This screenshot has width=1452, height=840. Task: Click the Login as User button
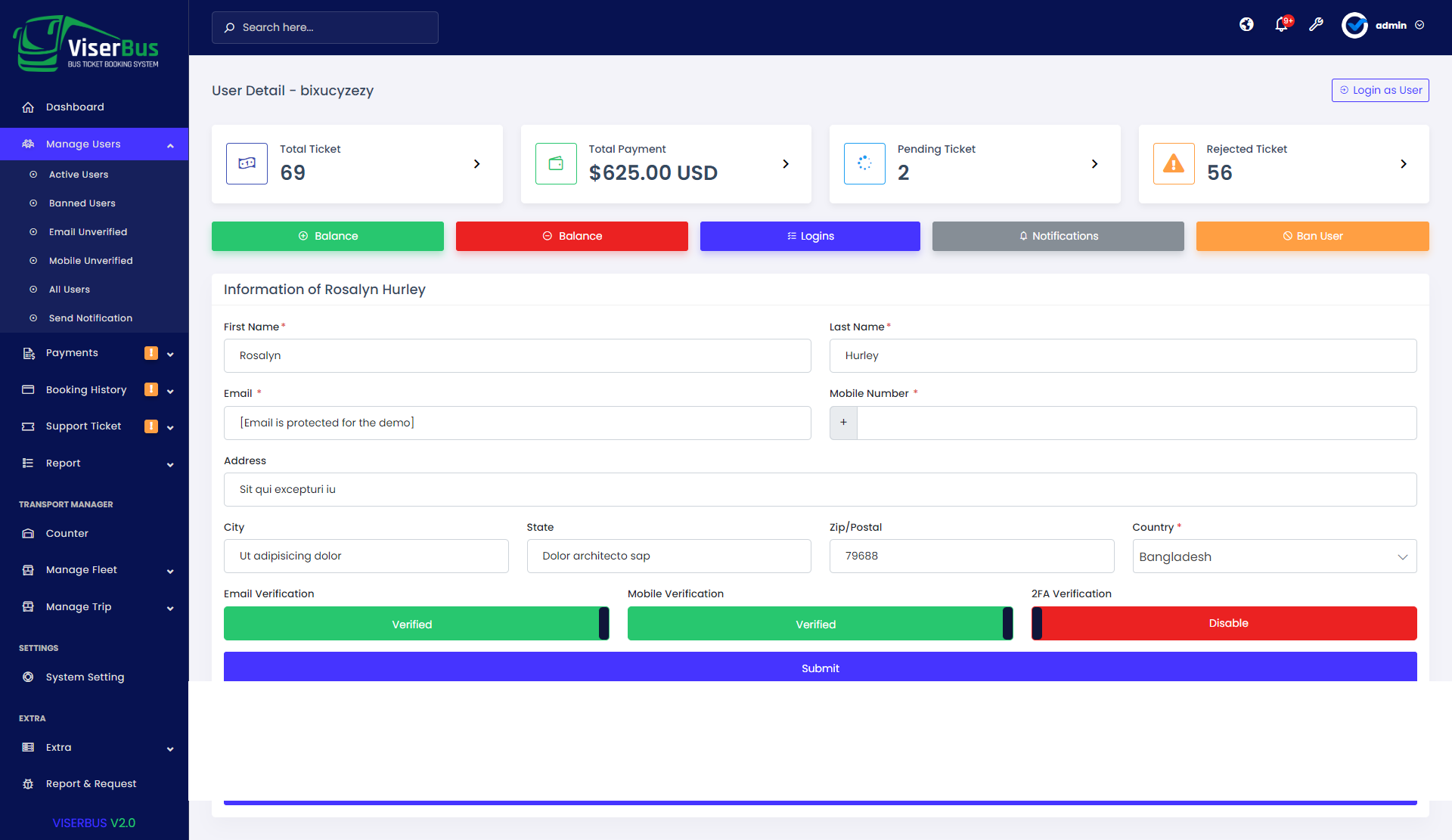pyautogui.click(x=1379, y=90)
